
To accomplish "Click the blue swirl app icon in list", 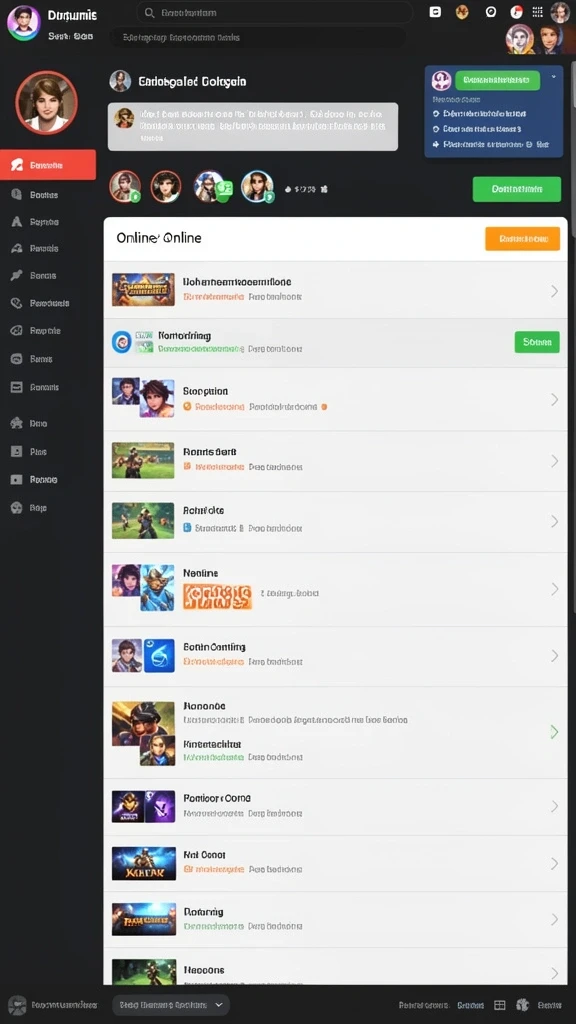I will [x=159, y=656].
